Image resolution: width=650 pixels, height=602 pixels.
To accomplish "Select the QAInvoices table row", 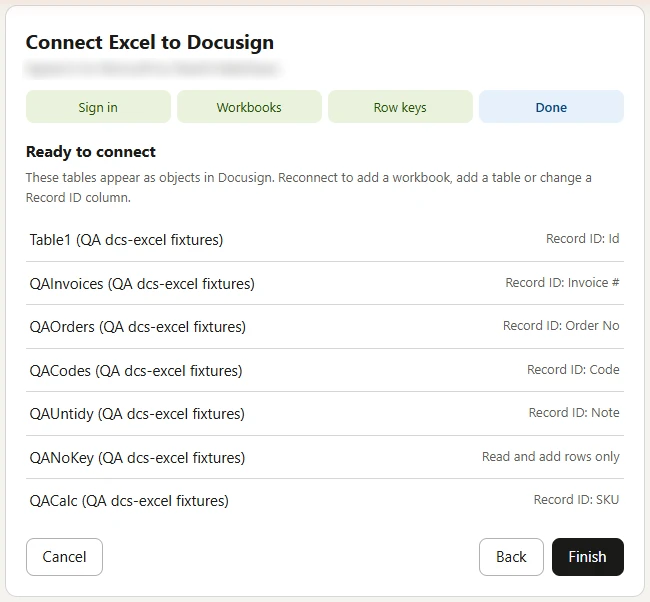I will pyautogui.click(x=325, y=284).
